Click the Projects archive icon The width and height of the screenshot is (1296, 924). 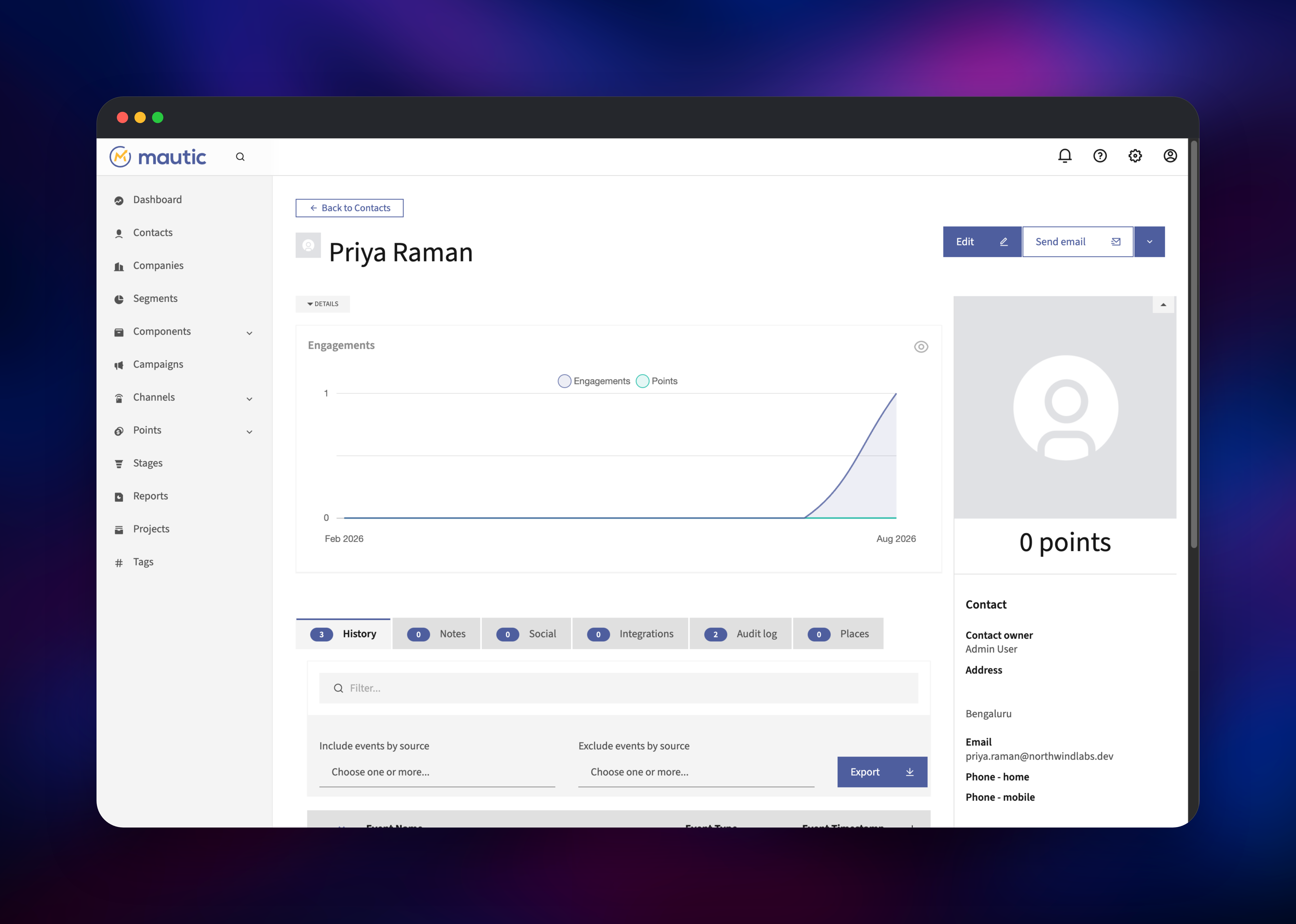(x=119, y=530)
